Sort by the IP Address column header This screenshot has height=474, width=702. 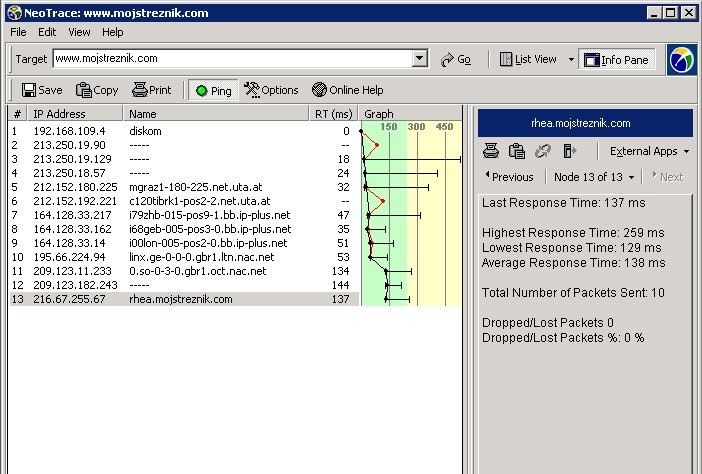75,114
